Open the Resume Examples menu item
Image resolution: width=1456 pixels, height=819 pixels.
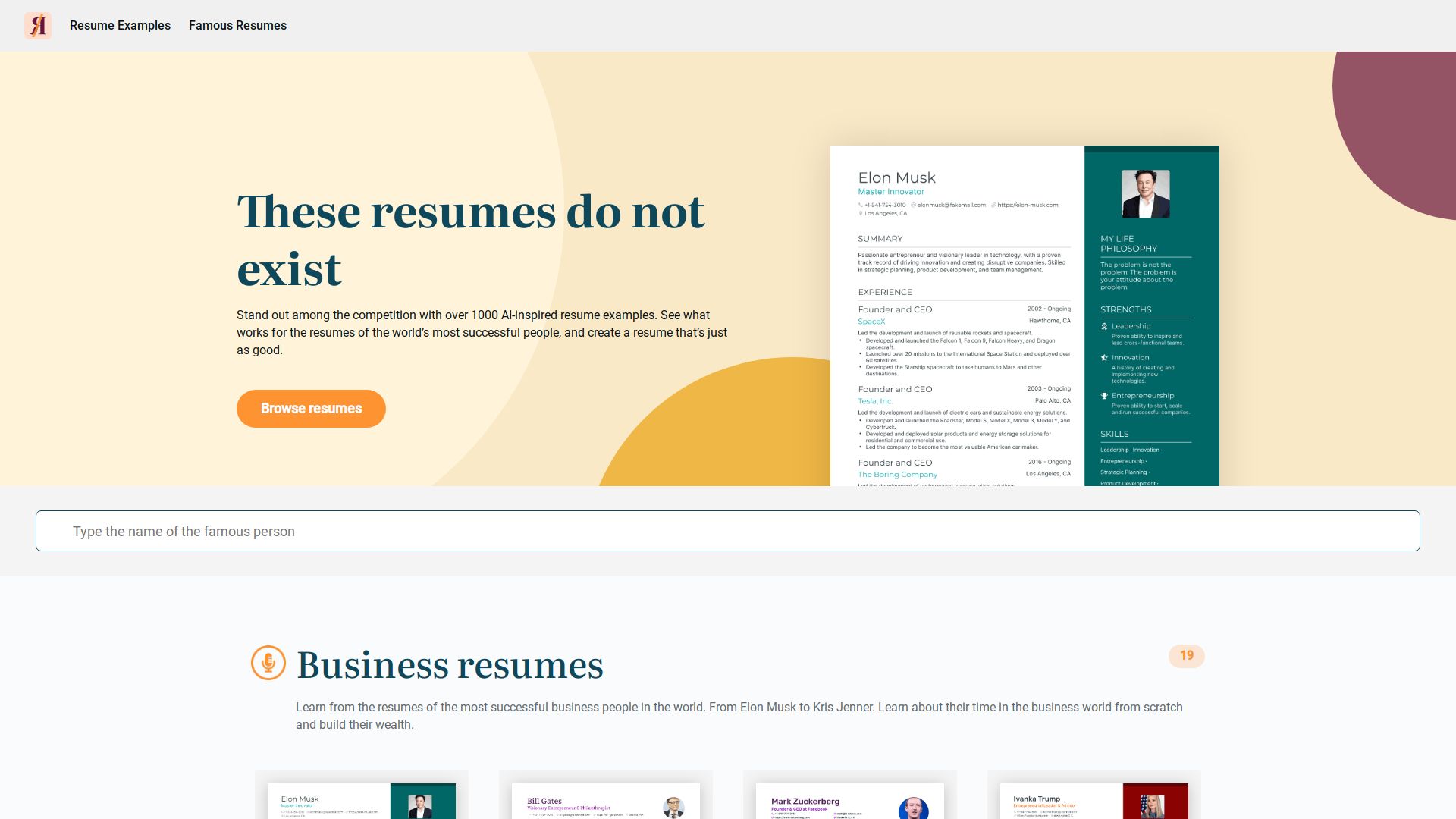120,26
